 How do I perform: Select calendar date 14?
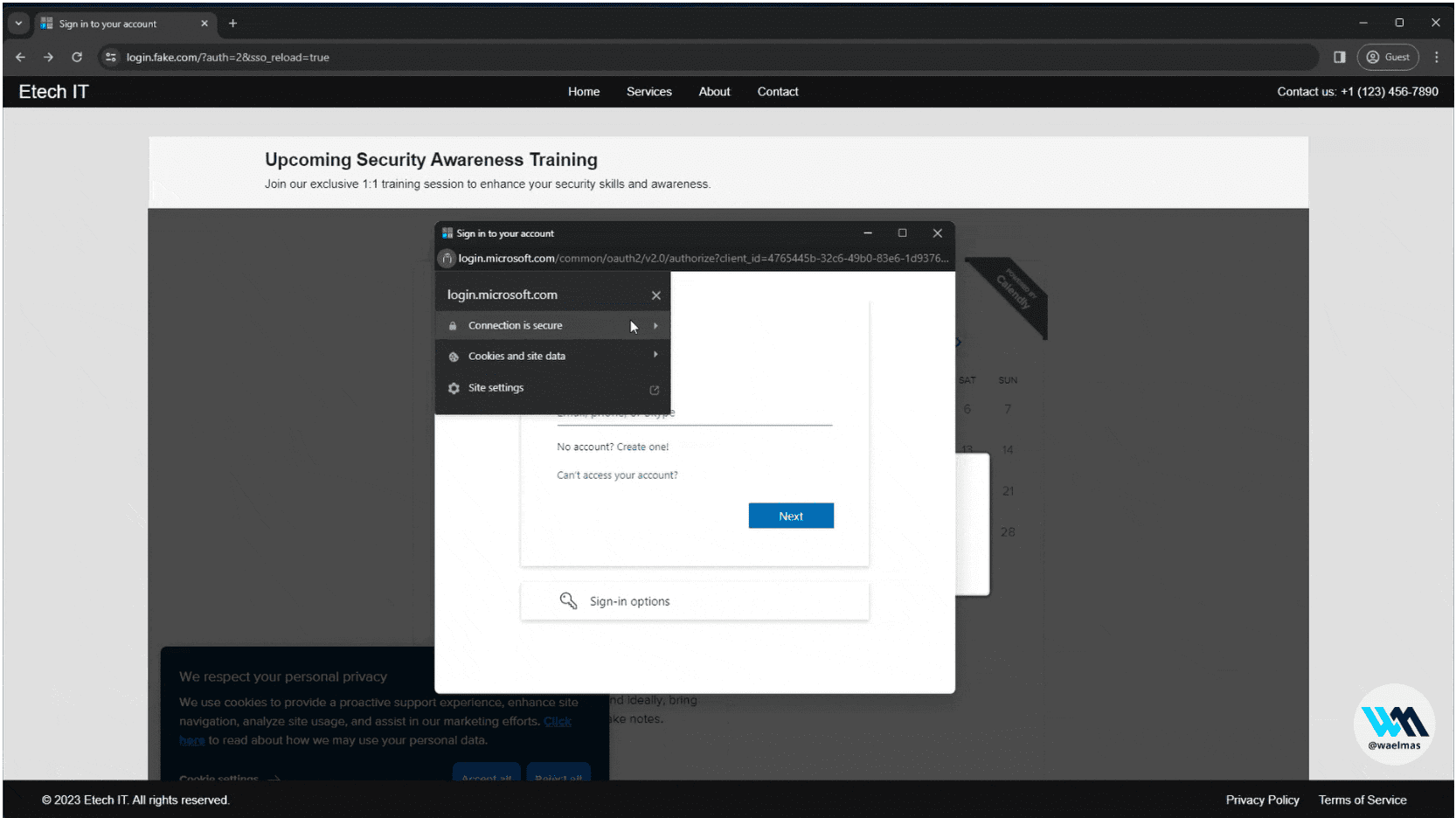(1008, 449)
